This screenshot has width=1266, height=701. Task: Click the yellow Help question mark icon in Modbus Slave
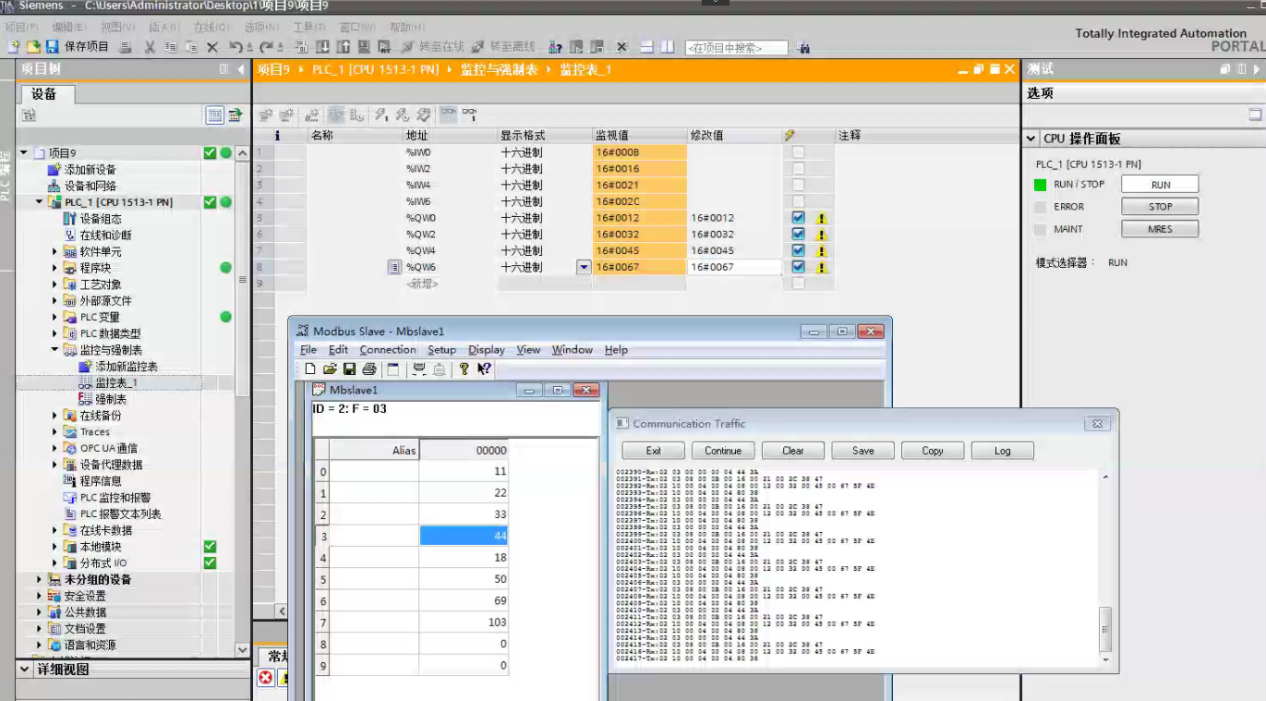464,369
